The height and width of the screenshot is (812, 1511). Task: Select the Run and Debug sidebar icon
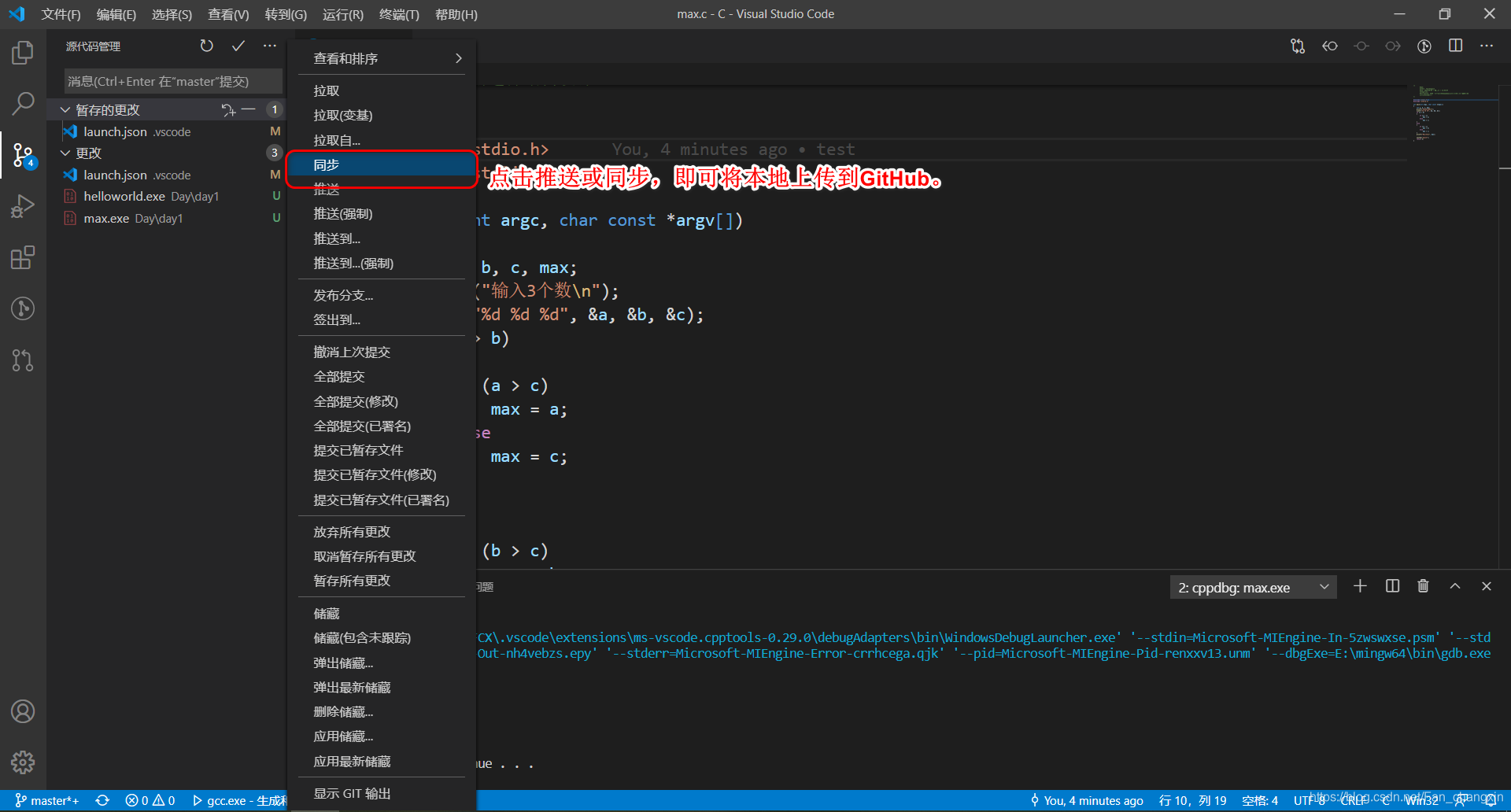click(x=23, y=205)
